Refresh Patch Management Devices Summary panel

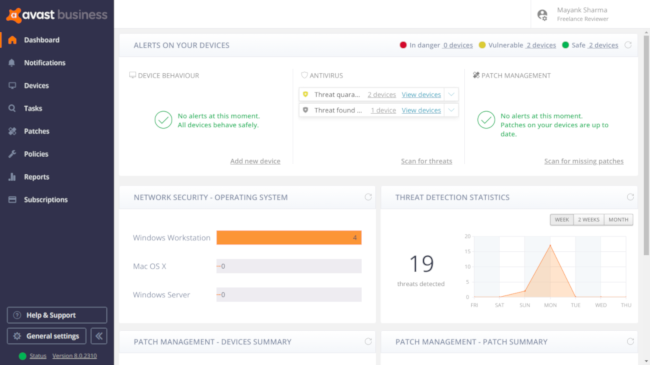(368, 341)
